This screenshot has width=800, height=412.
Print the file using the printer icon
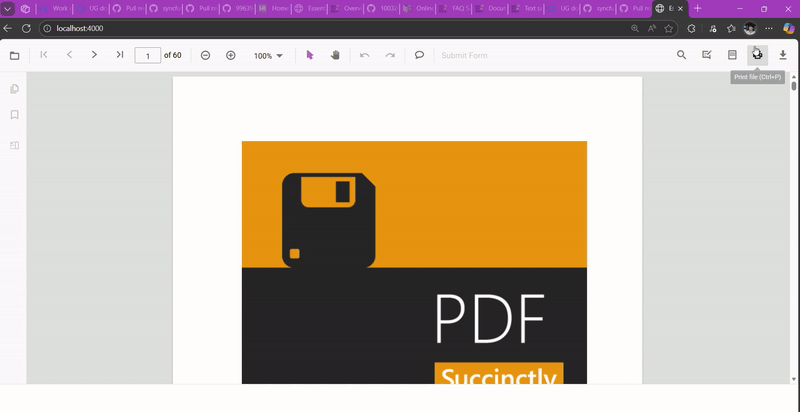click(758, 55)
